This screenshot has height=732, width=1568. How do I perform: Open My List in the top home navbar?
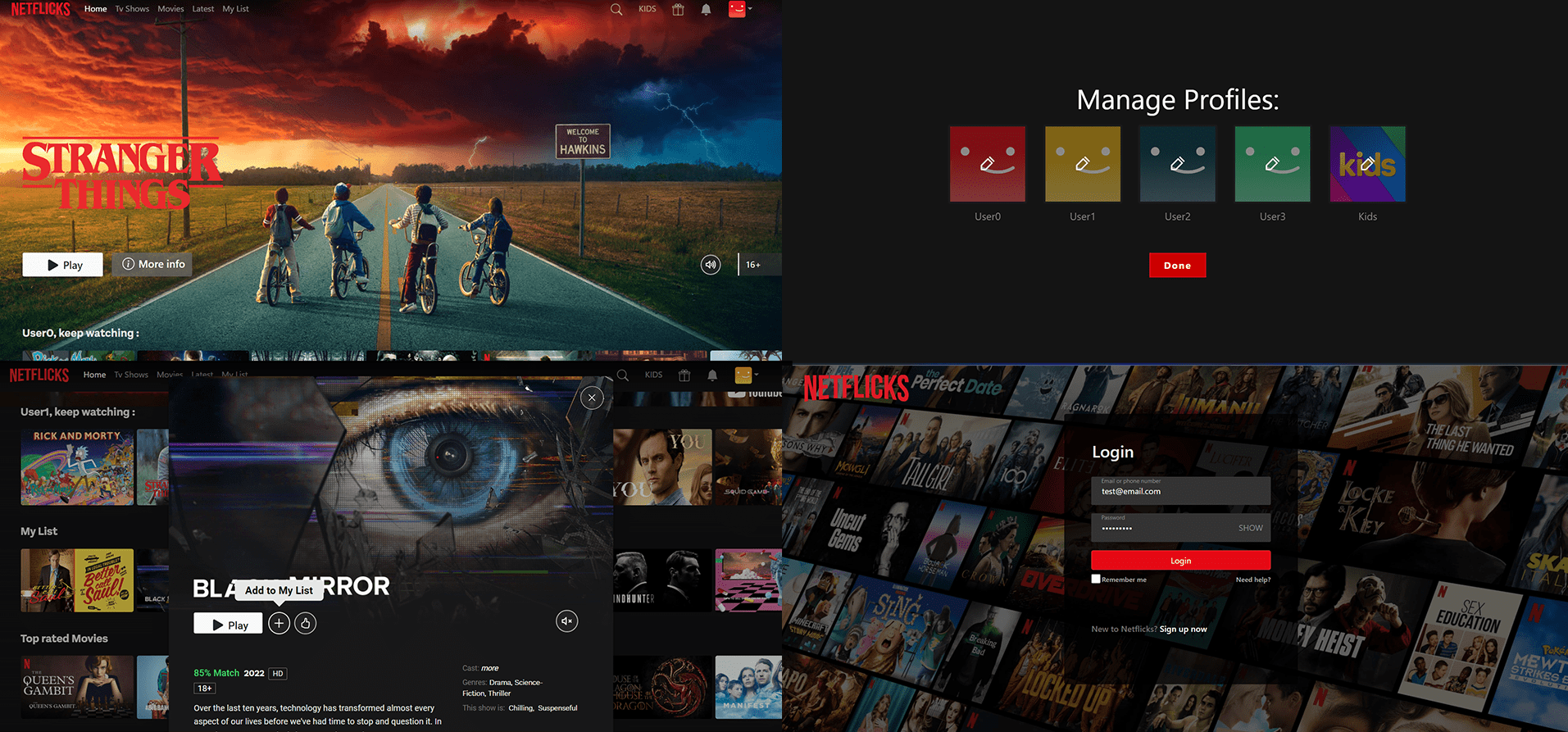pos(235,9)
